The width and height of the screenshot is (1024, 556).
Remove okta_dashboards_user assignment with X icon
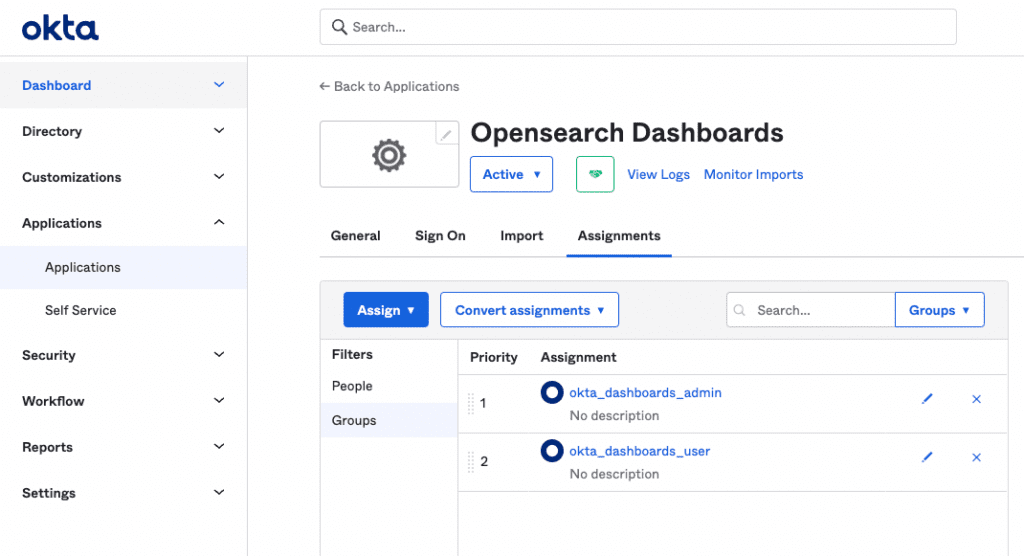point(976,457)
